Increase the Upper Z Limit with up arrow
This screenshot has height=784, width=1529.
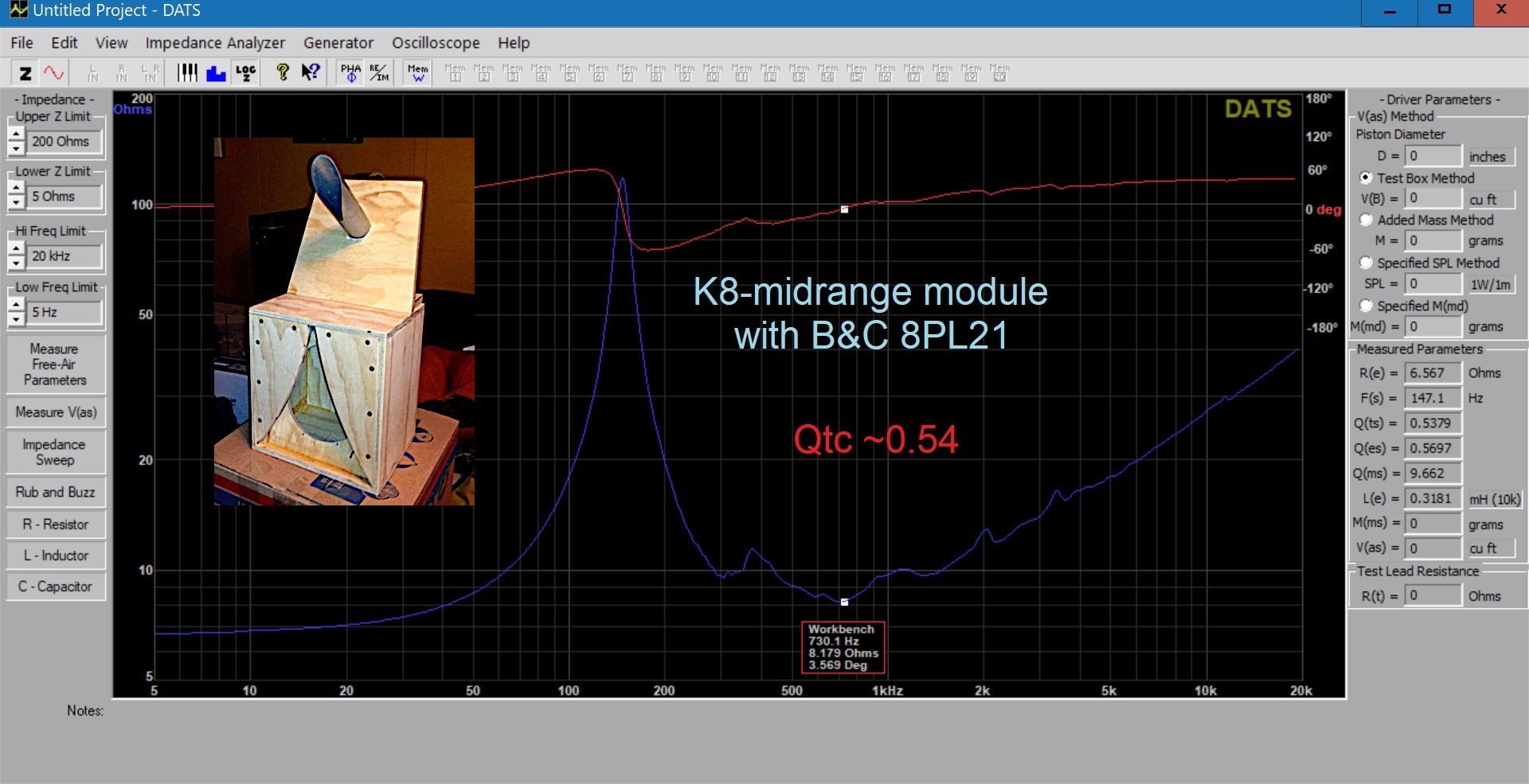[x=16, y=135]
